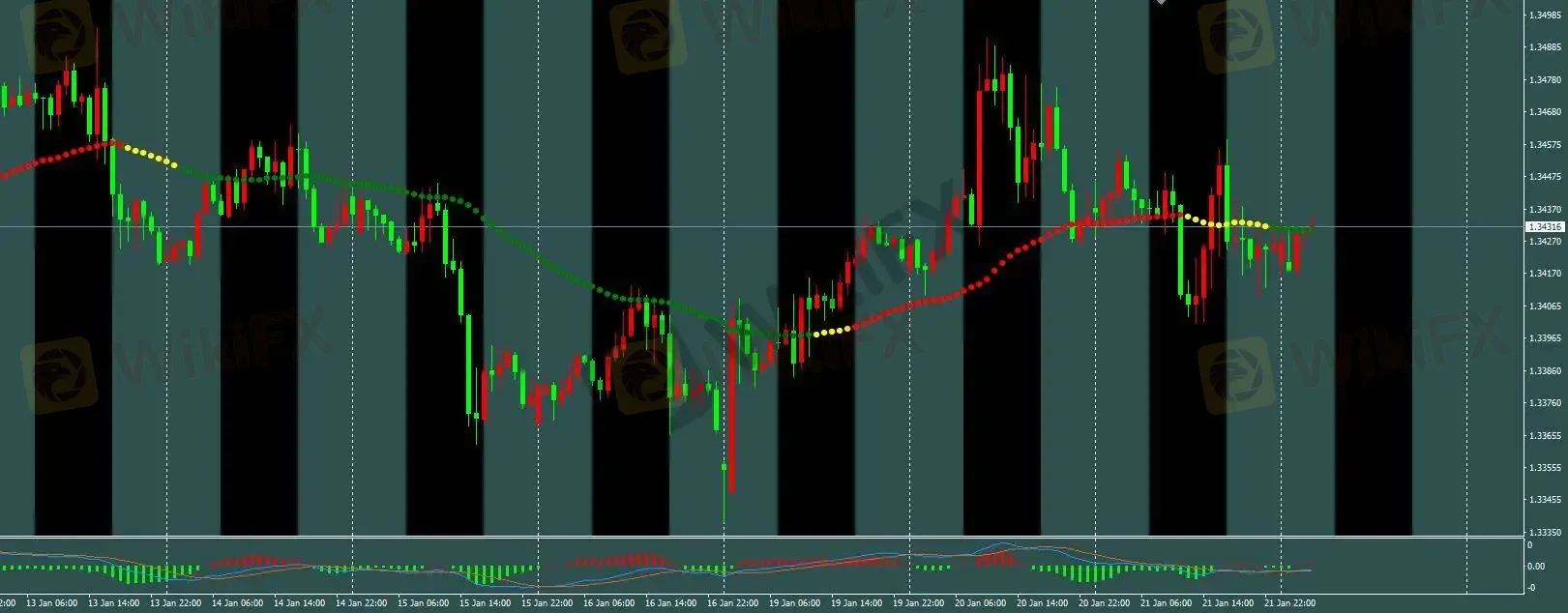Image resolution: width=1568 pixels, height=613 pixels.
Task: Select the 15 Jan 22:00 time label
Action: point(547,603)
